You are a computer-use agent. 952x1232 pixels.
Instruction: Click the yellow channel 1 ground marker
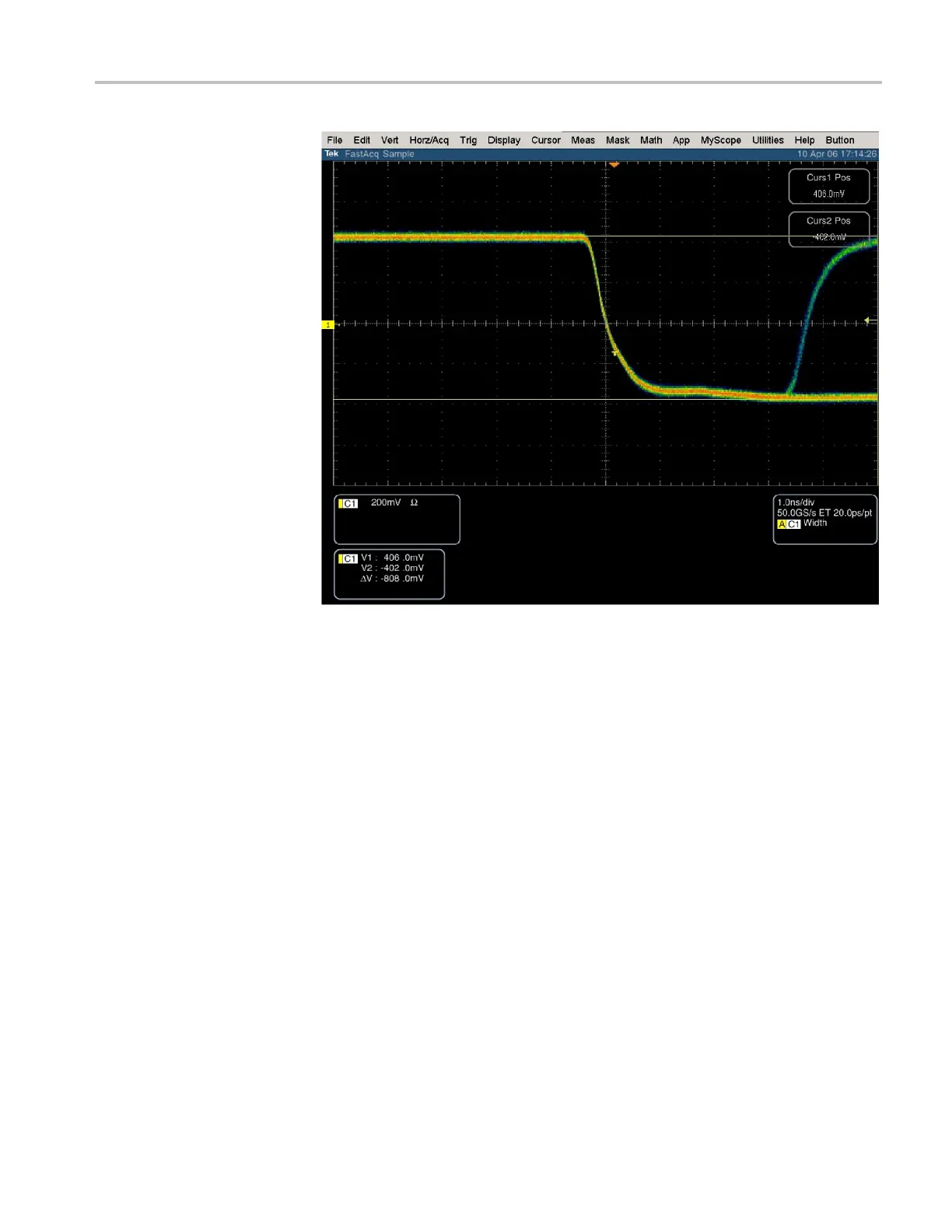[328, 325]
